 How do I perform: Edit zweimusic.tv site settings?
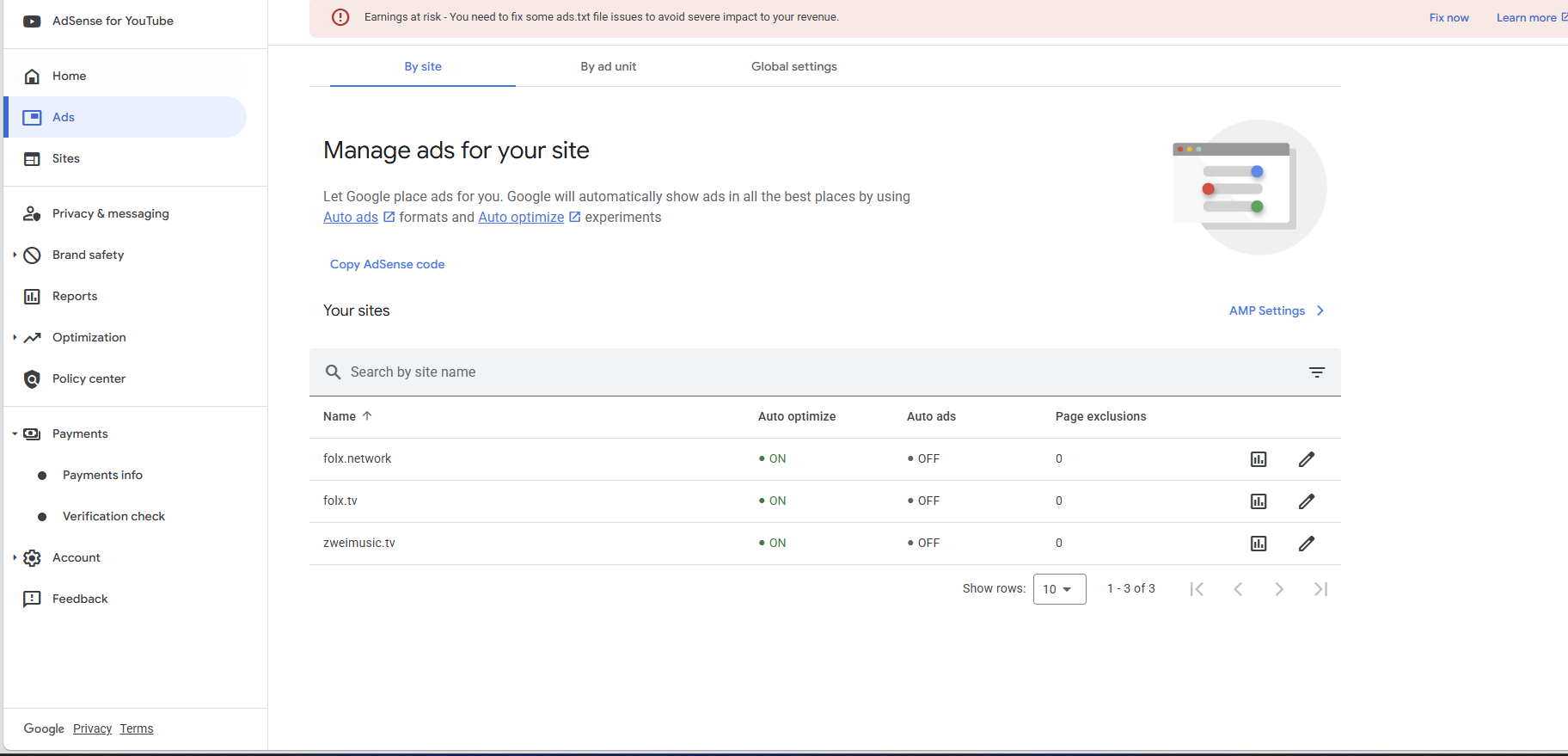1307,544
